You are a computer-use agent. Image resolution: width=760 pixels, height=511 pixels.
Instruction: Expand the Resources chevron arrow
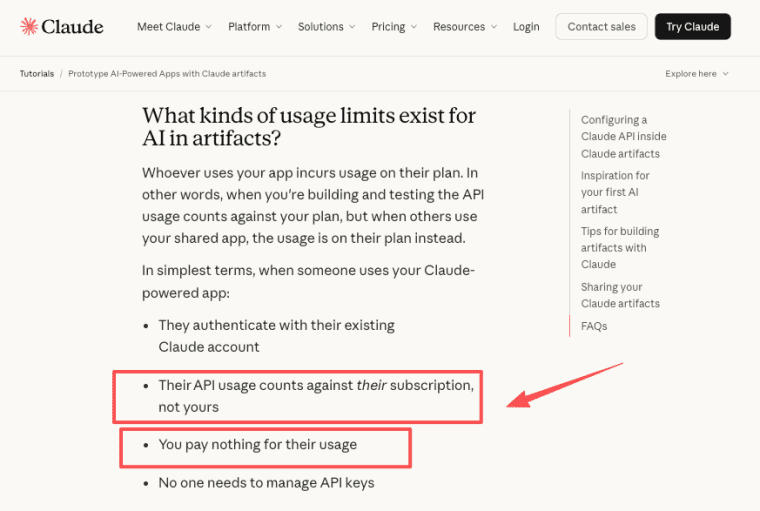494,27
